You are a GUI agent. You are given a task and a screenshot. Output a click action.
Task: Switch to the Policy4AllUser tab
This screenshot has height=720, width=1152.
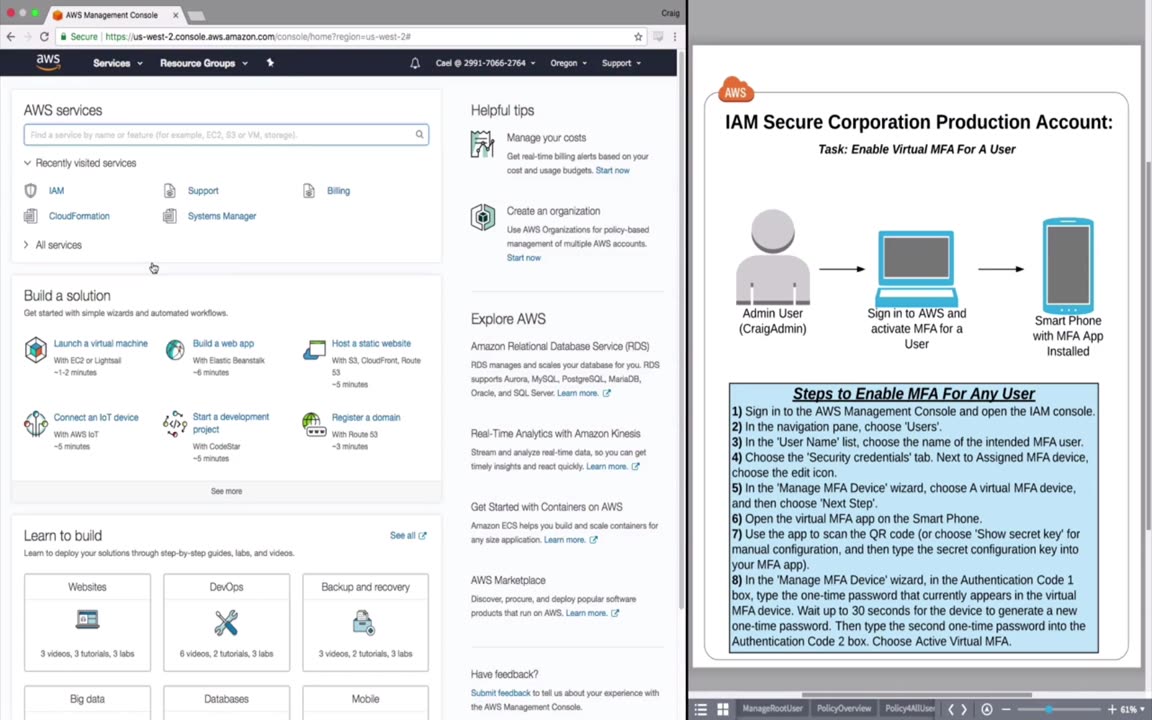(x=910, y=708)
